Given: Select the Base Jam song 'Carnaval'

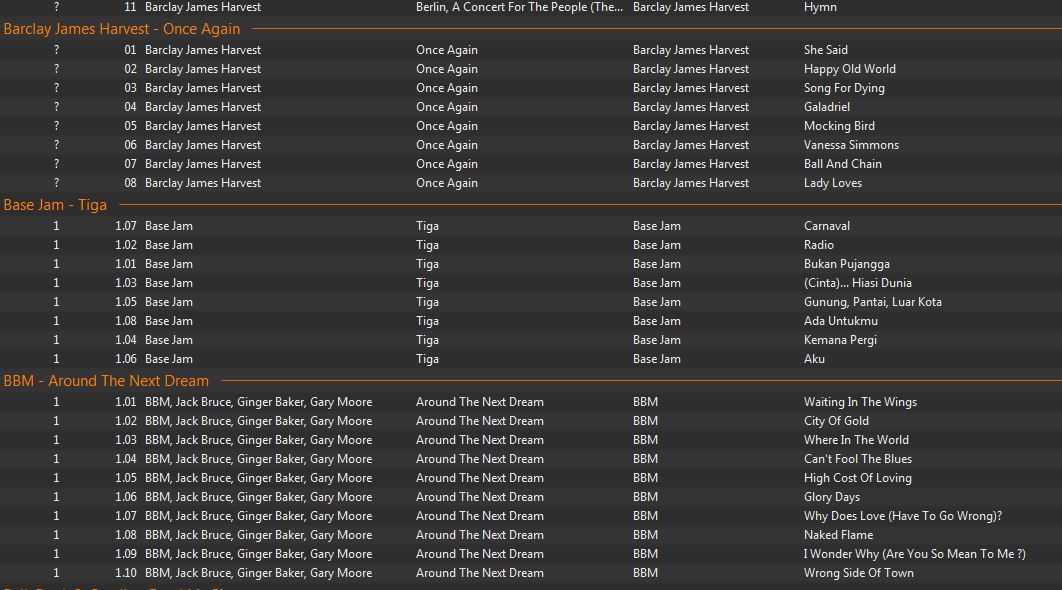Looking at the screenshot, I should (827, 226).
